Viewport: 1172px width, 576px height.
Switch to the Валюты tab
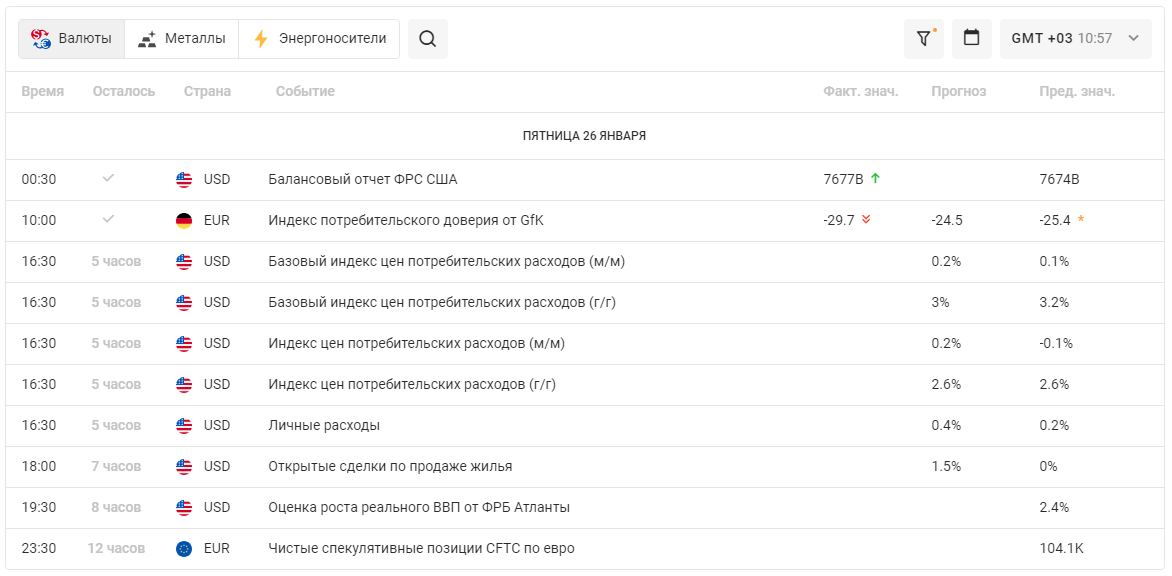72,39
